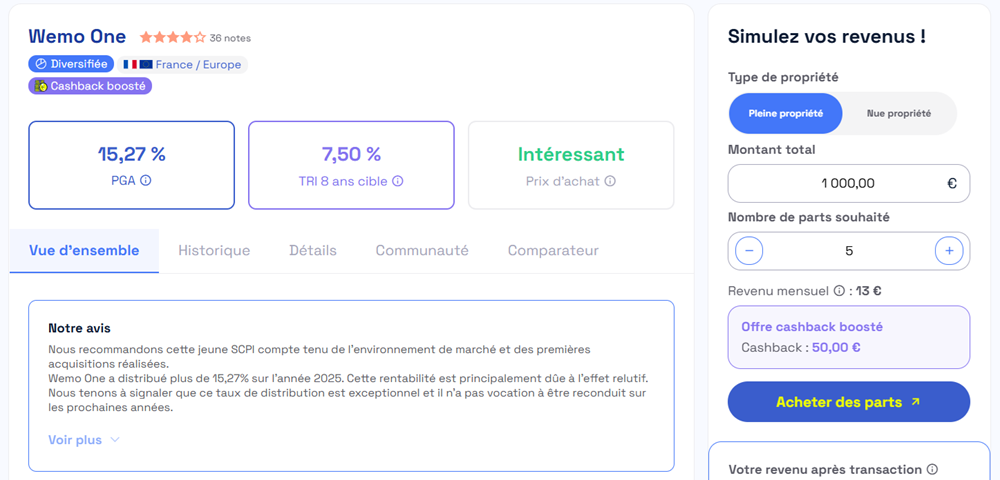Click the PGA info icon
Image resolution: width=1000 pixels, height=480 pixels.
(x=145, y=180)
